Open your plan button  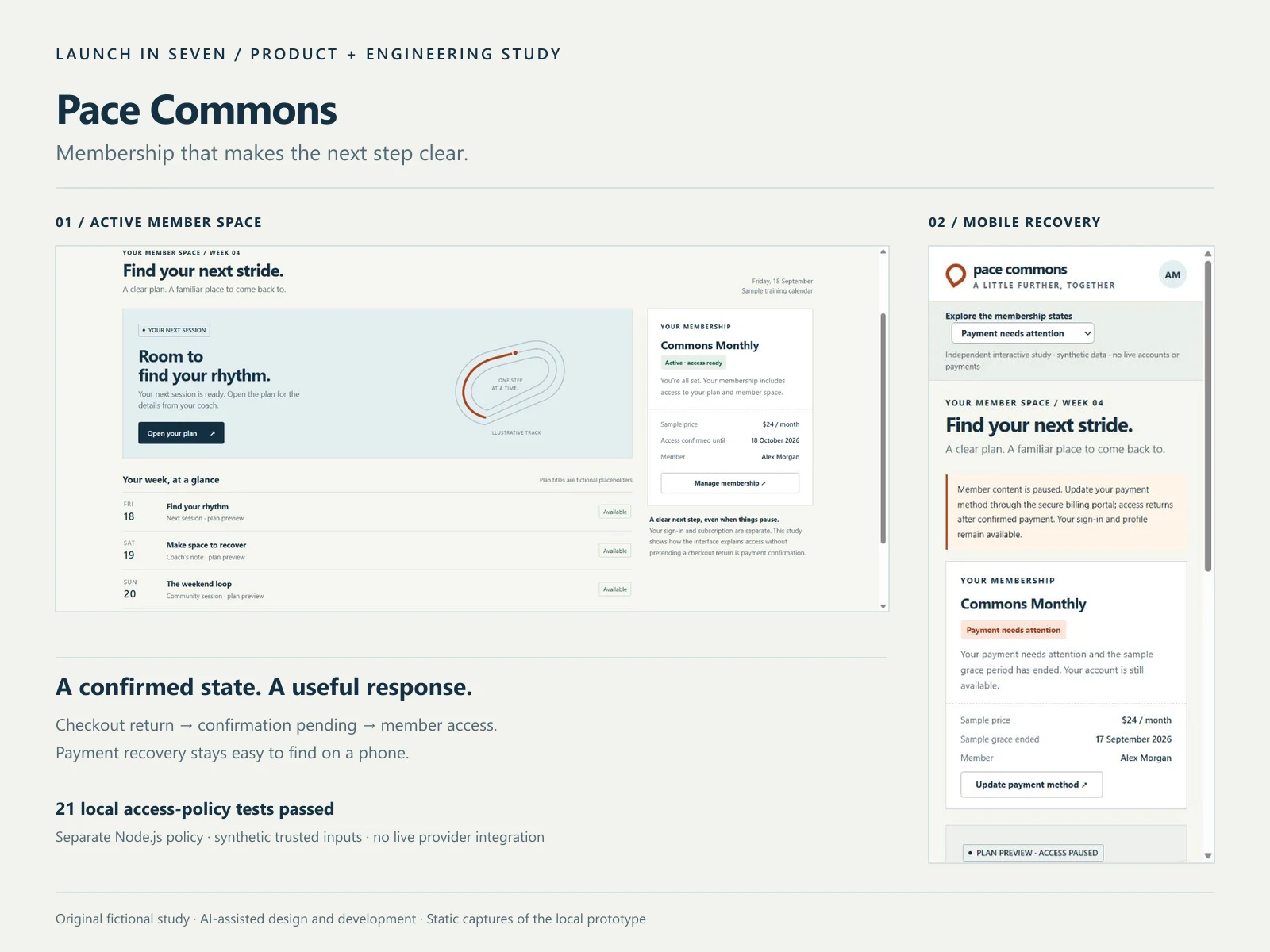tap(181, 433)
